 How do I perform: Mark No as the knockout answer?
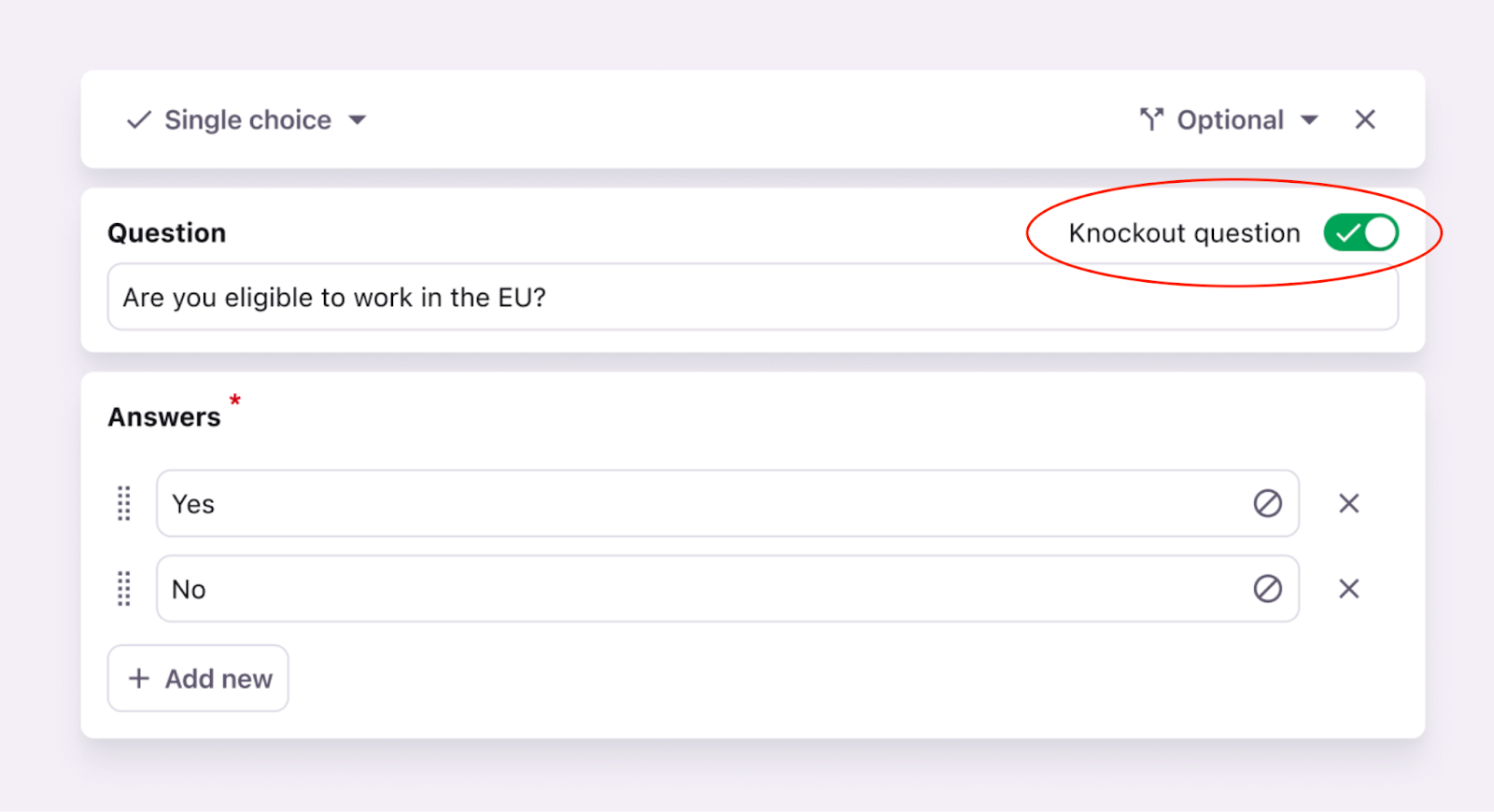pos(1267,589)
